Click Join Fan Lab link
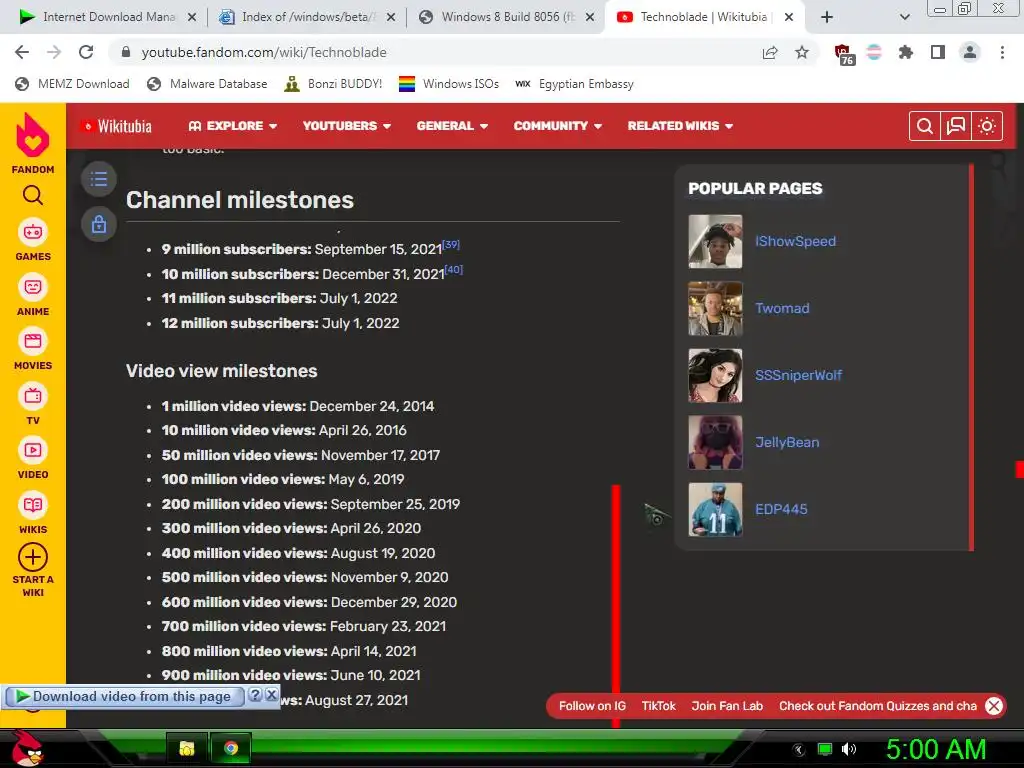Viewport: 1024px width, 768px height. (x=727, y=706)
